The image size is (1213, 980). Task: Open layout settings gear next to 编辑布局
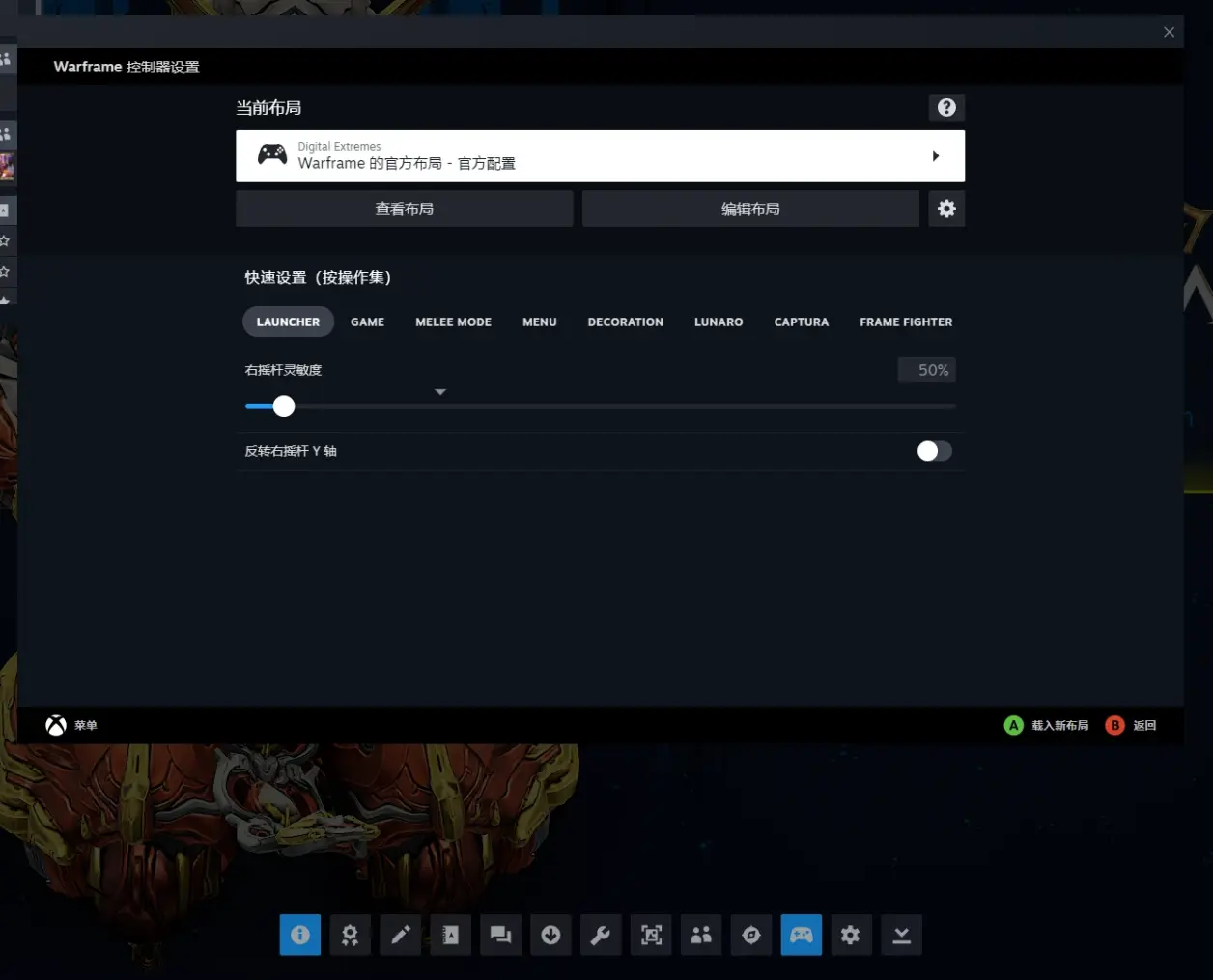[x=946, y=209]
